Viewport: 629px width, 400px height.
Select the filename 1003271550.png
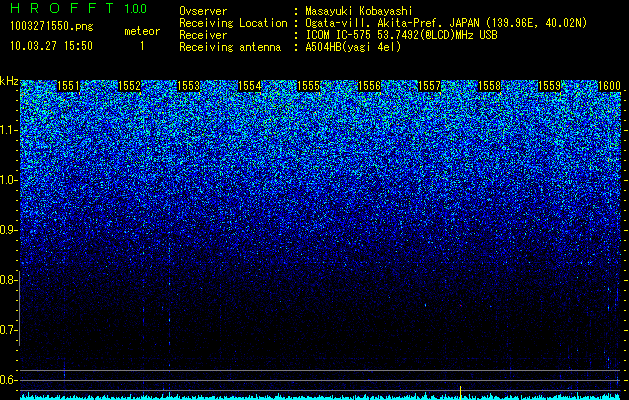point(51,26)
